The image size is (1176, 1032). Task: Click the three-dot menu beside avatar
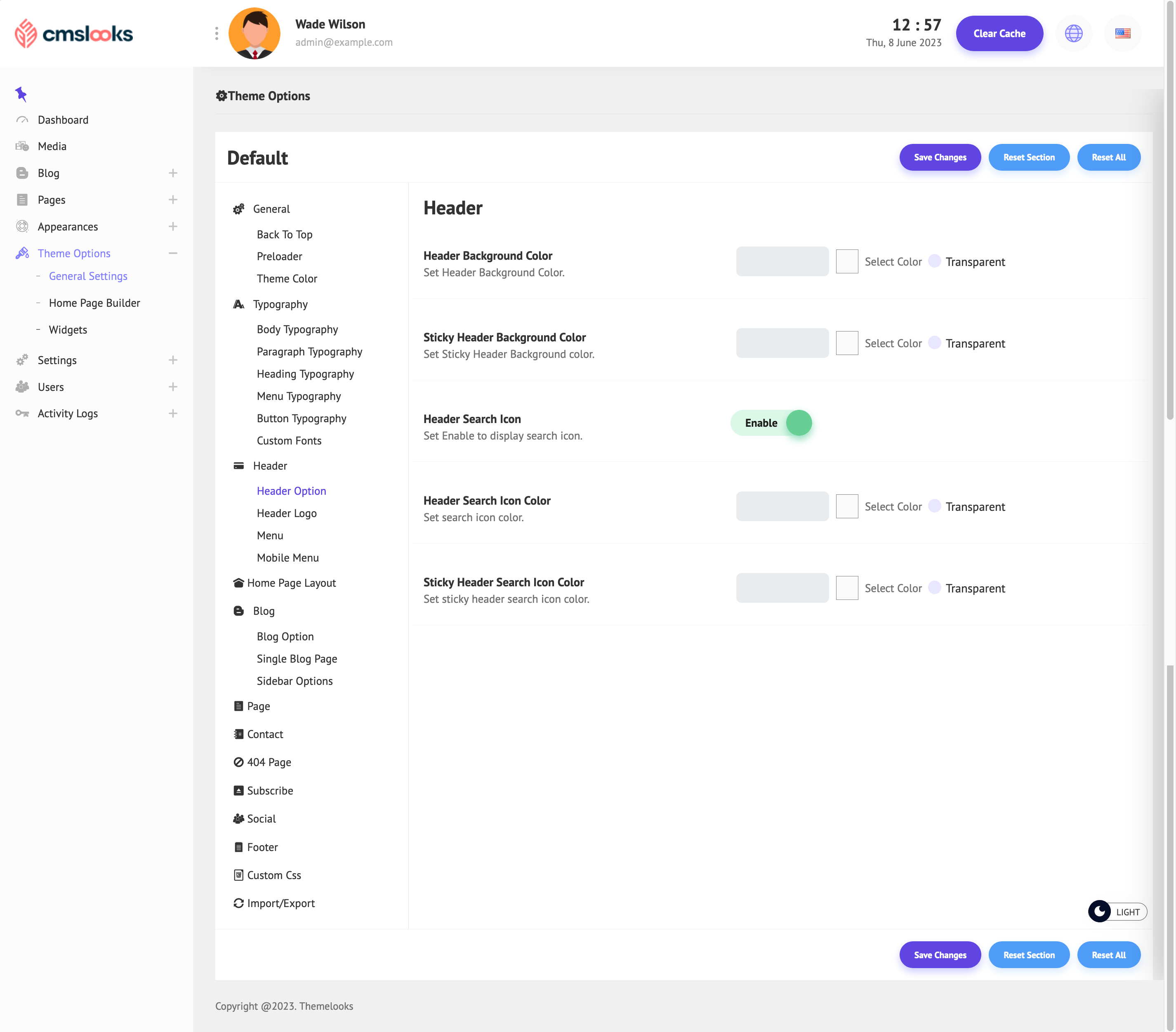click(x=216, y=33)
